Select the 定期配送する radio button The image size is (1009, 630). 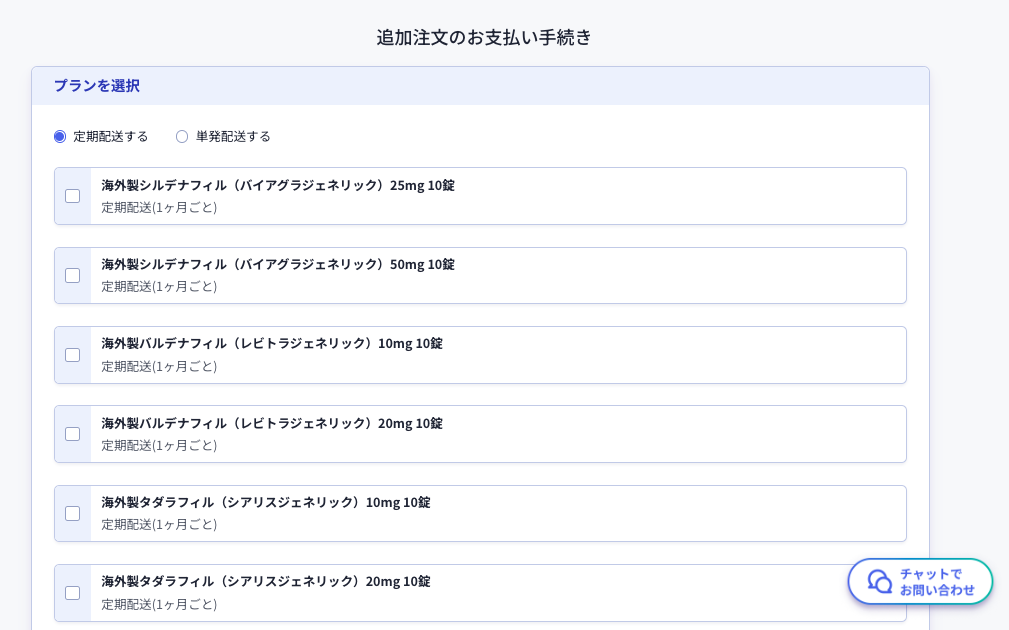tap(60, 136)
